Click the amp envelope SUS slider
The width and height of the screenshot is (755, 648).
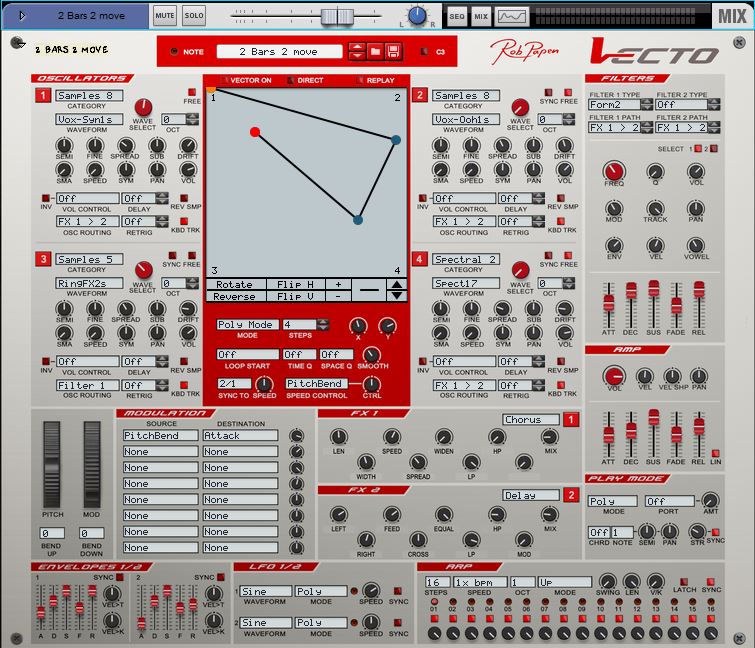coord(653,417)
